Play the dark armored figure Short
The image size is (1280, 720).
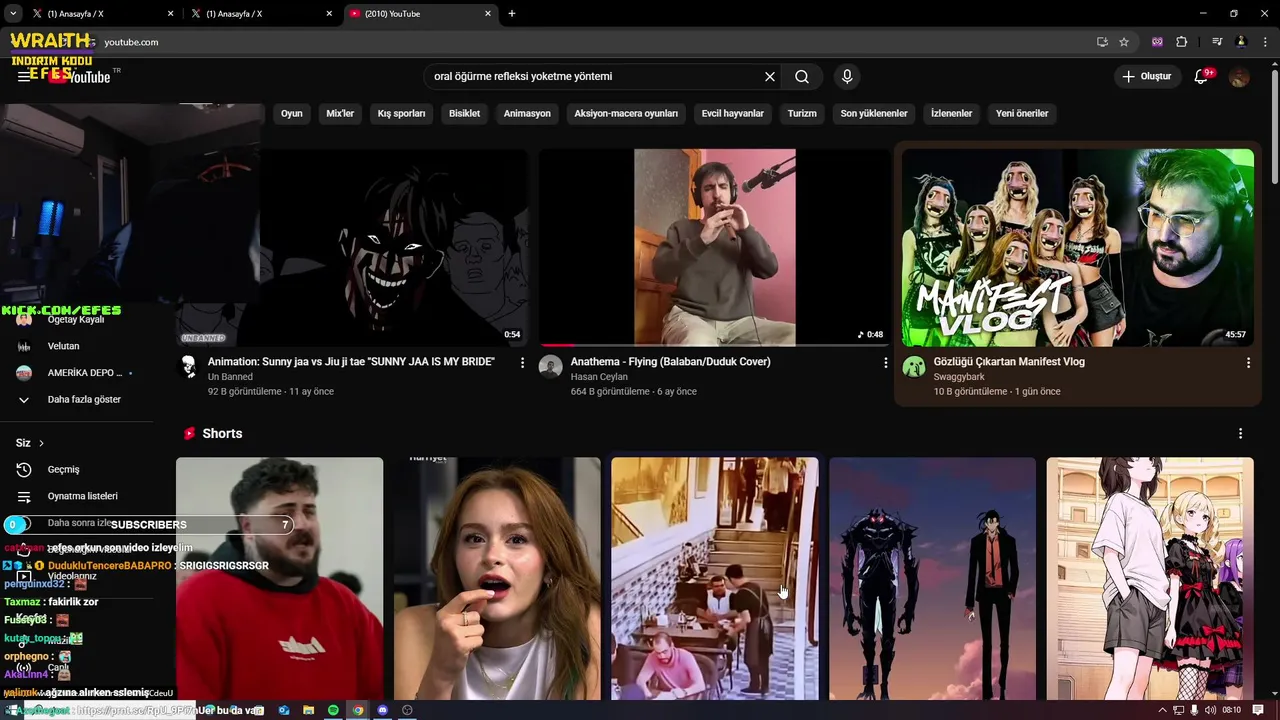tap(932, 579)
